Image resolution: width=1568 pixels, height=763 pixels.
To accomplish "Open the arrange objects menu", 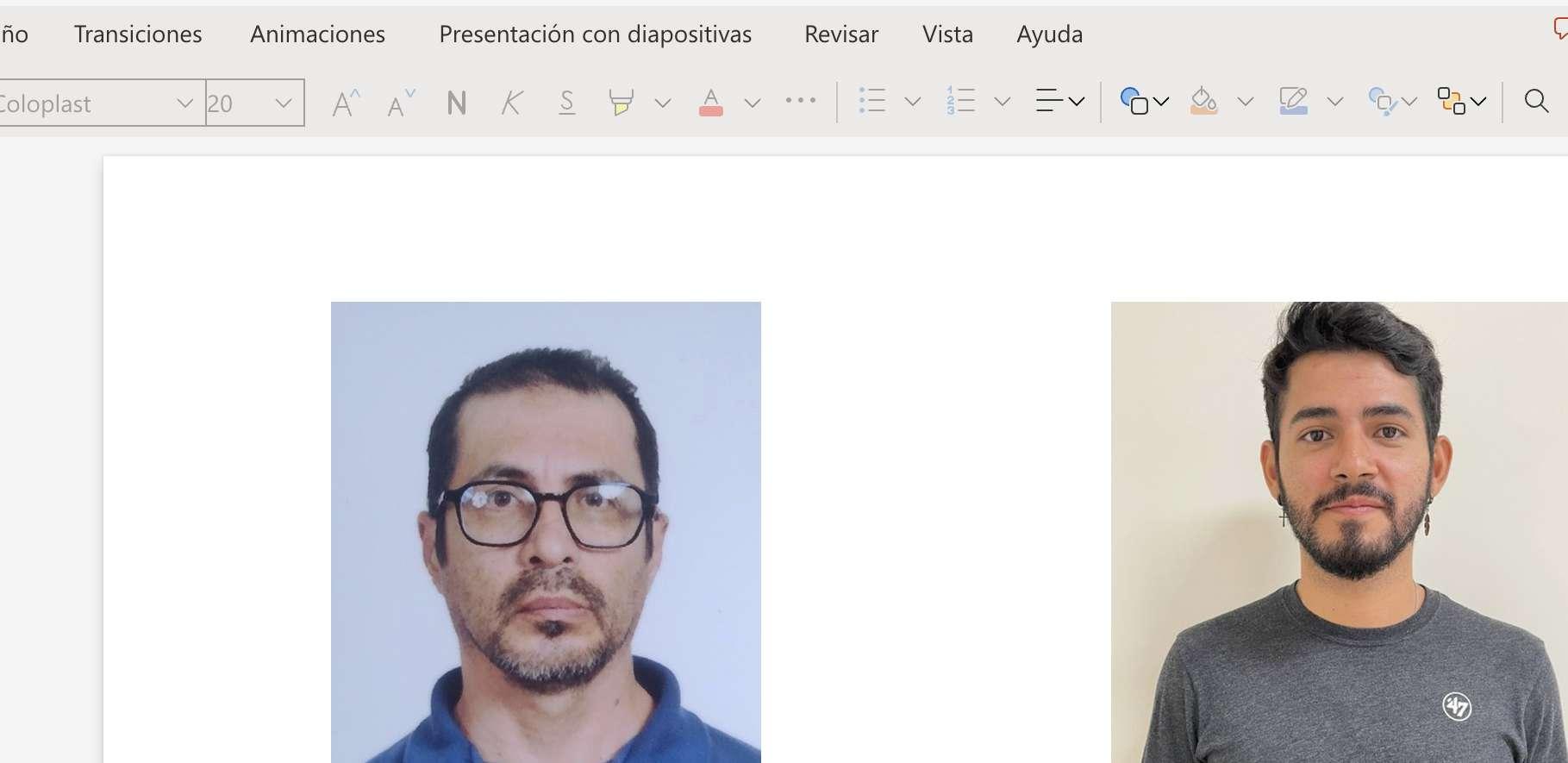I will pyautogui.click(x=1461, y=101).
